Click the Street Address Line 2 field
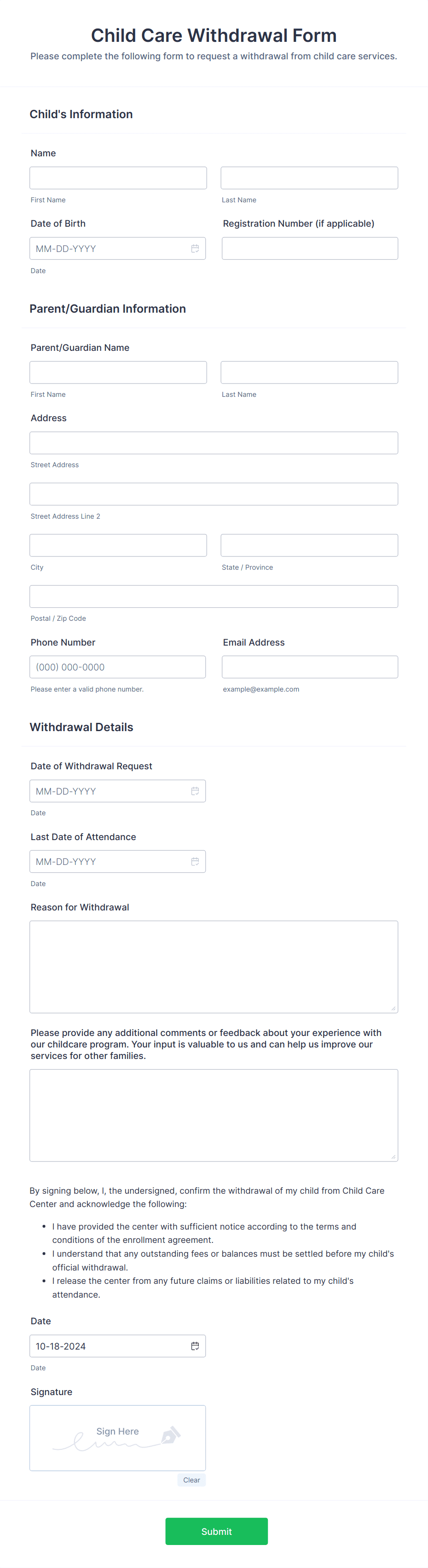Image resolution: width=428 pixels, height=1568 pixels. [x=214, y=494]
